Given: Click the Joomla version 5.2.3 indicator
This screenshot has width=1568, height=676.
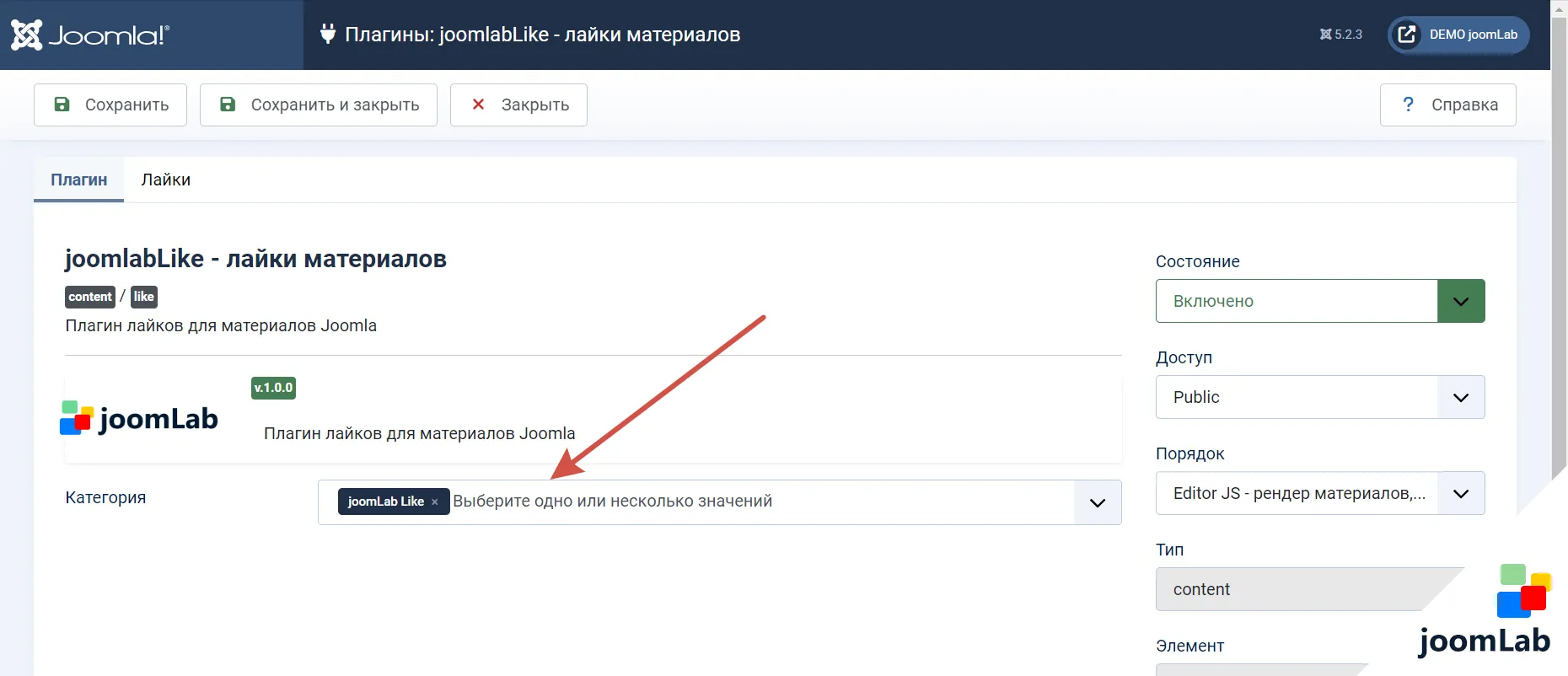Looking at the screenshot, I should click(x=1340, y=35).
